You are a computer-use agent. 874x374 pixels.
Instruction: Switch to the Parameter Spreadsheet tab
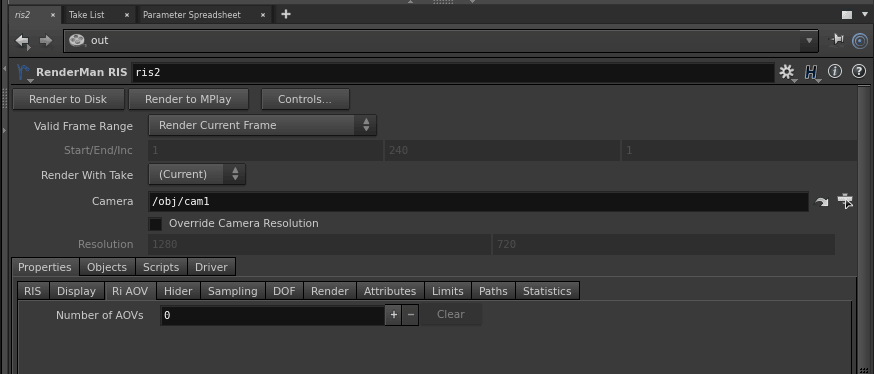192,15
